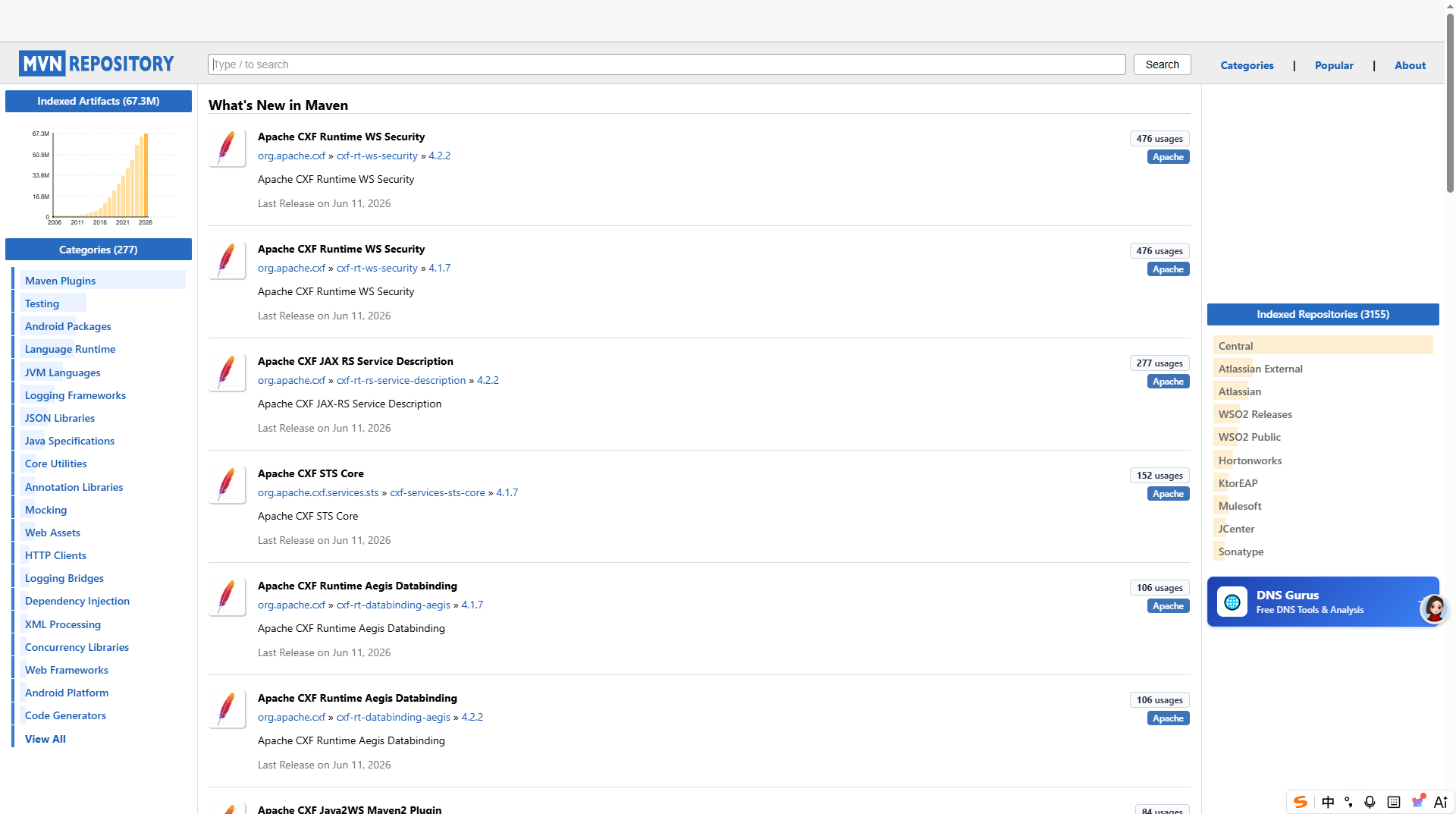Open the JVM Languages category
Screen dimensions: 1456x814
pyautogui.click(x=62, y=372)
